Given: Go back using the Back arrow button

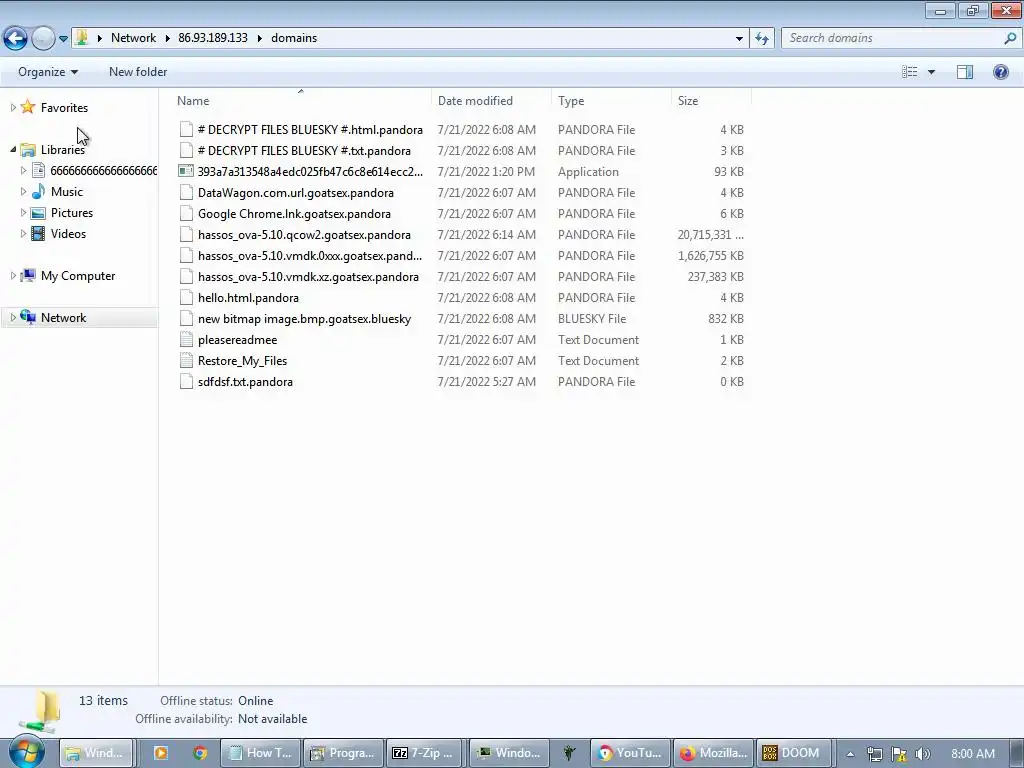Looking at the screenshot, I should 16,39.
